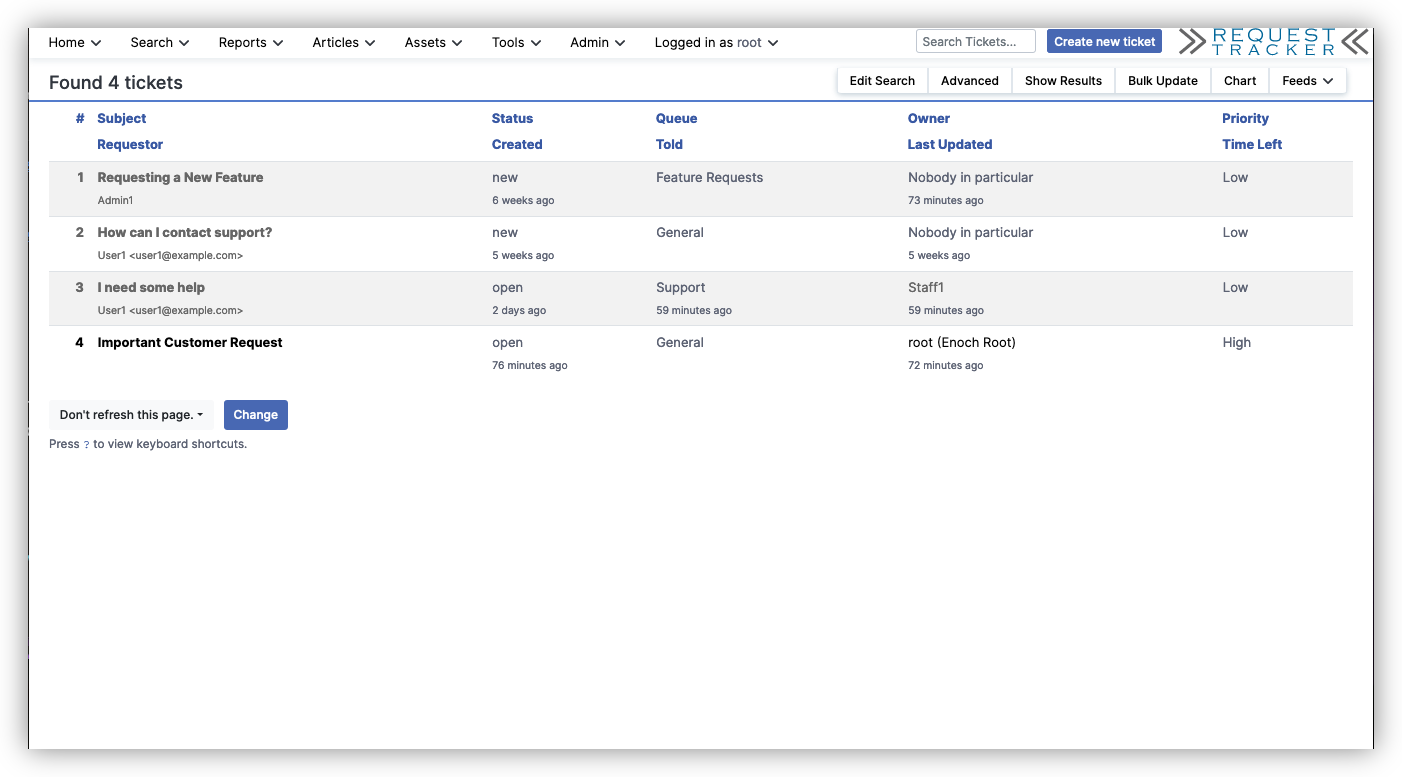The image size is (1402, 777).
Task: Click the Feature Requests queue cell
Action: click(709, 177)
